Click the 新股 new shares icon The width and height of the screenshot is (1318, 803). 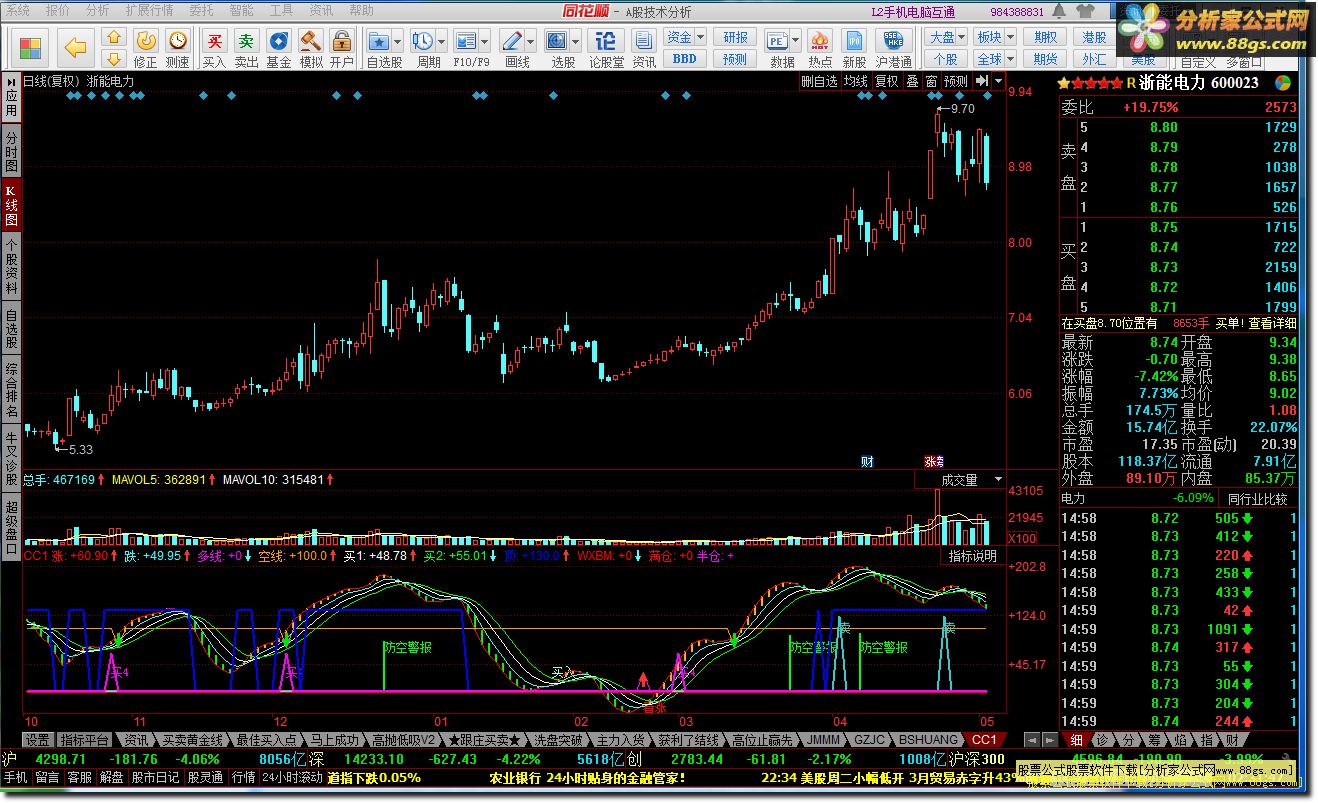[854, 47]
